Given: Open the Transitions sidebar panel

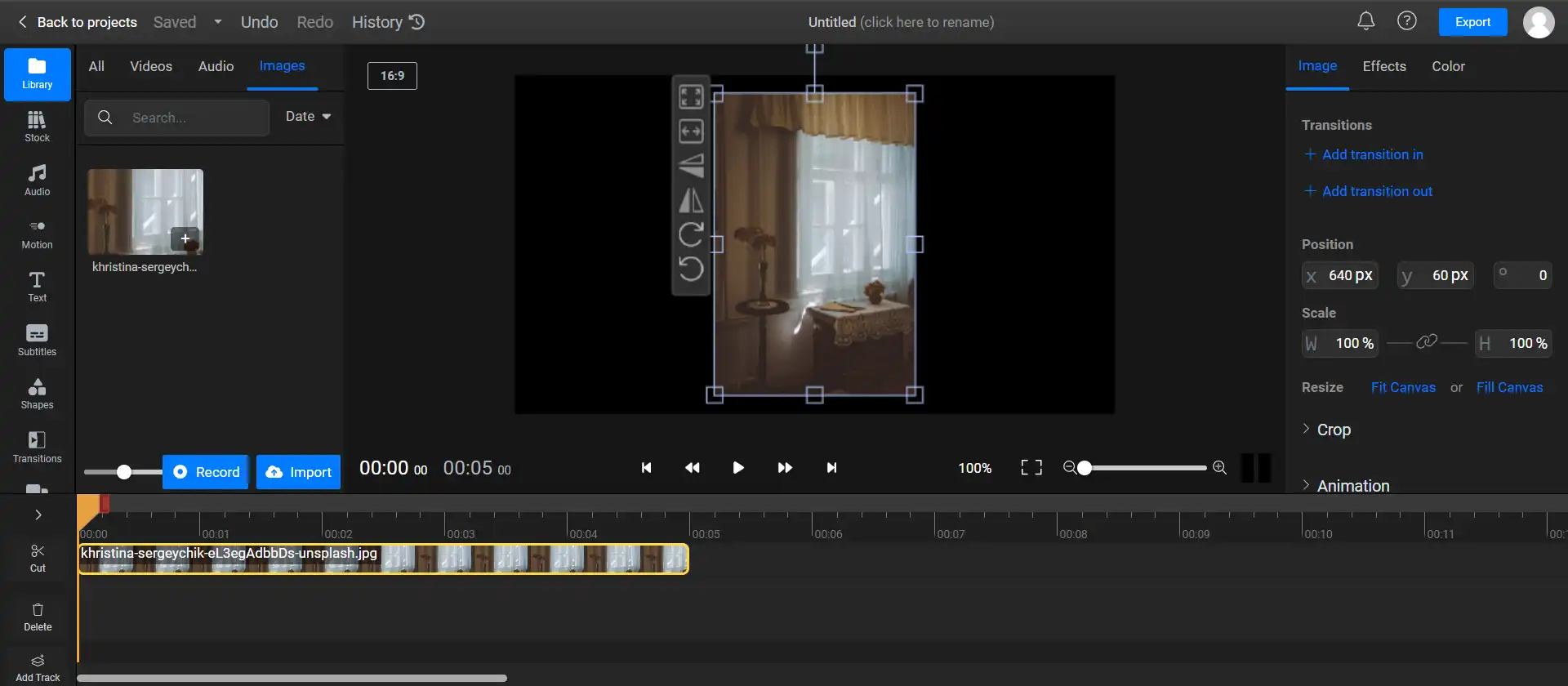Looking at the screenshot, I should [38, 448].
